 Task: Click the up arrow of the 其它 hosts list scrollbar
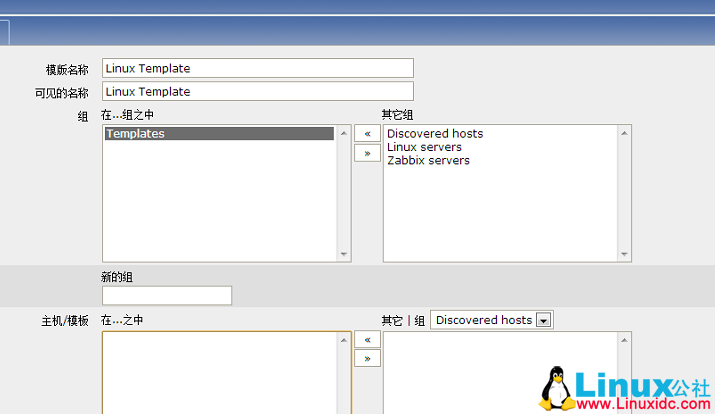[x=624, y=340]
